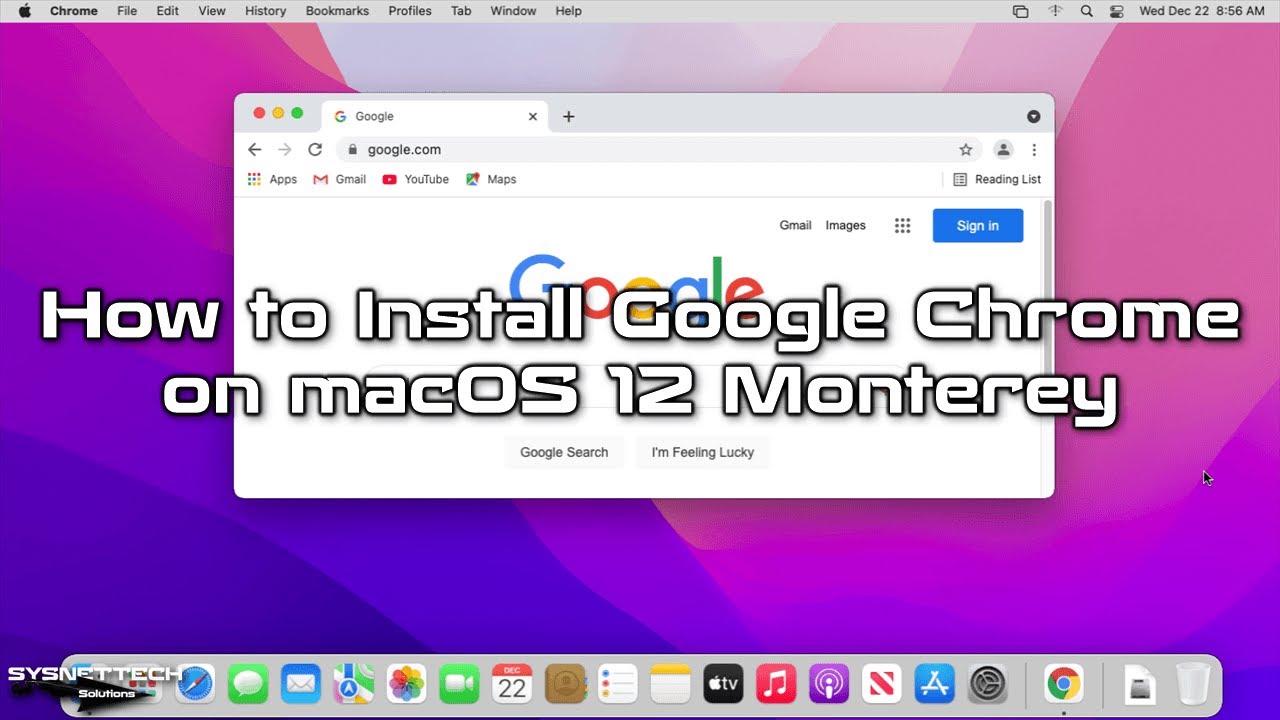Open the Apple menu
The width and height of the screenshot is (1280, 720).
click(x=25, y=11)
